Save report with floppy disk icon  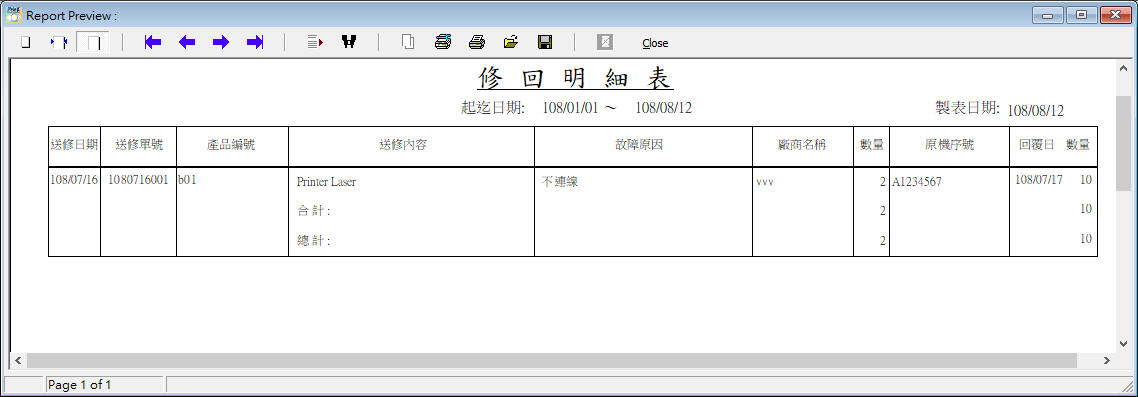[x=545, y=43]
